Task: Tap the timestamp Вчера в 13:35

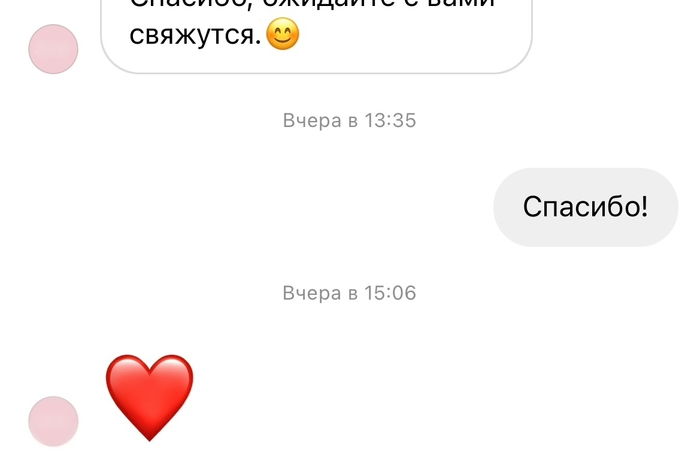Action: tap(349, 121)
